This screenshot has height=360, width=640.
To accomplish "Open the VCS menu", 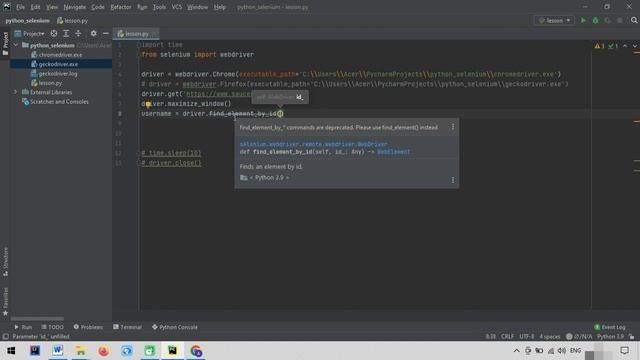I will (x=177, y=7).
